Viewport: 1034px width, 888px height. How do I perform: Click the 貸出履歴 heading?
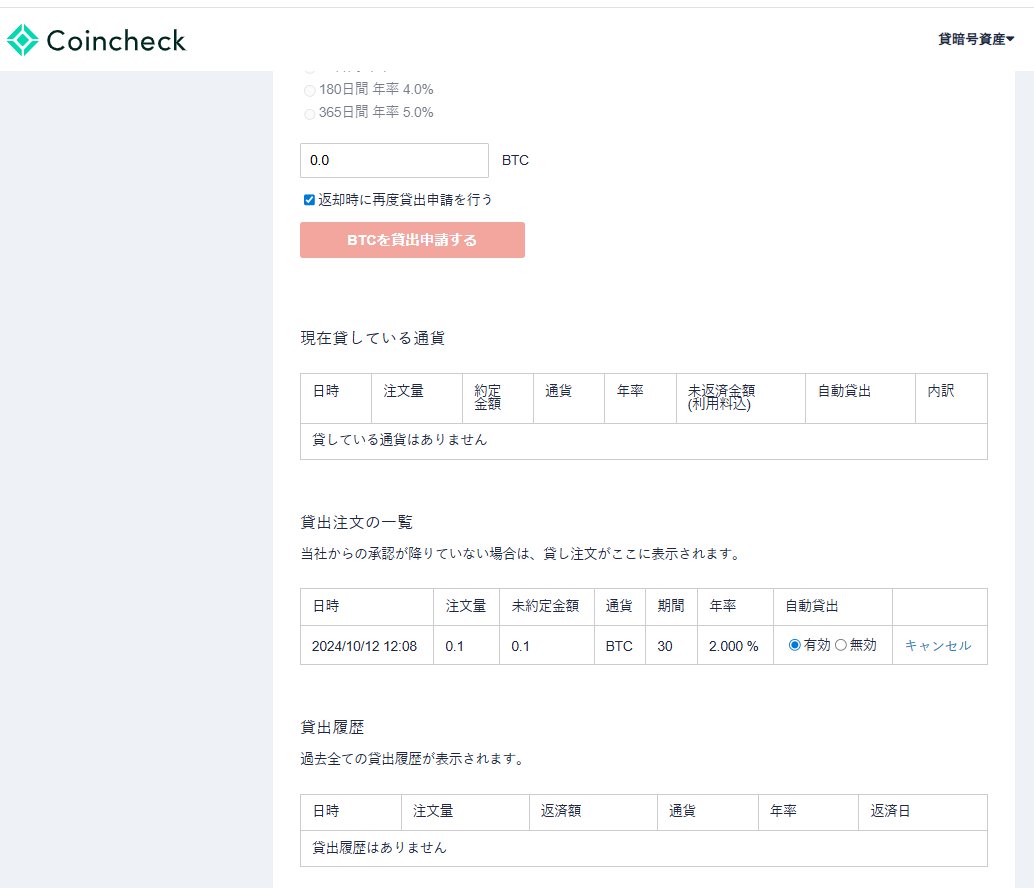(x=332, y=727)
